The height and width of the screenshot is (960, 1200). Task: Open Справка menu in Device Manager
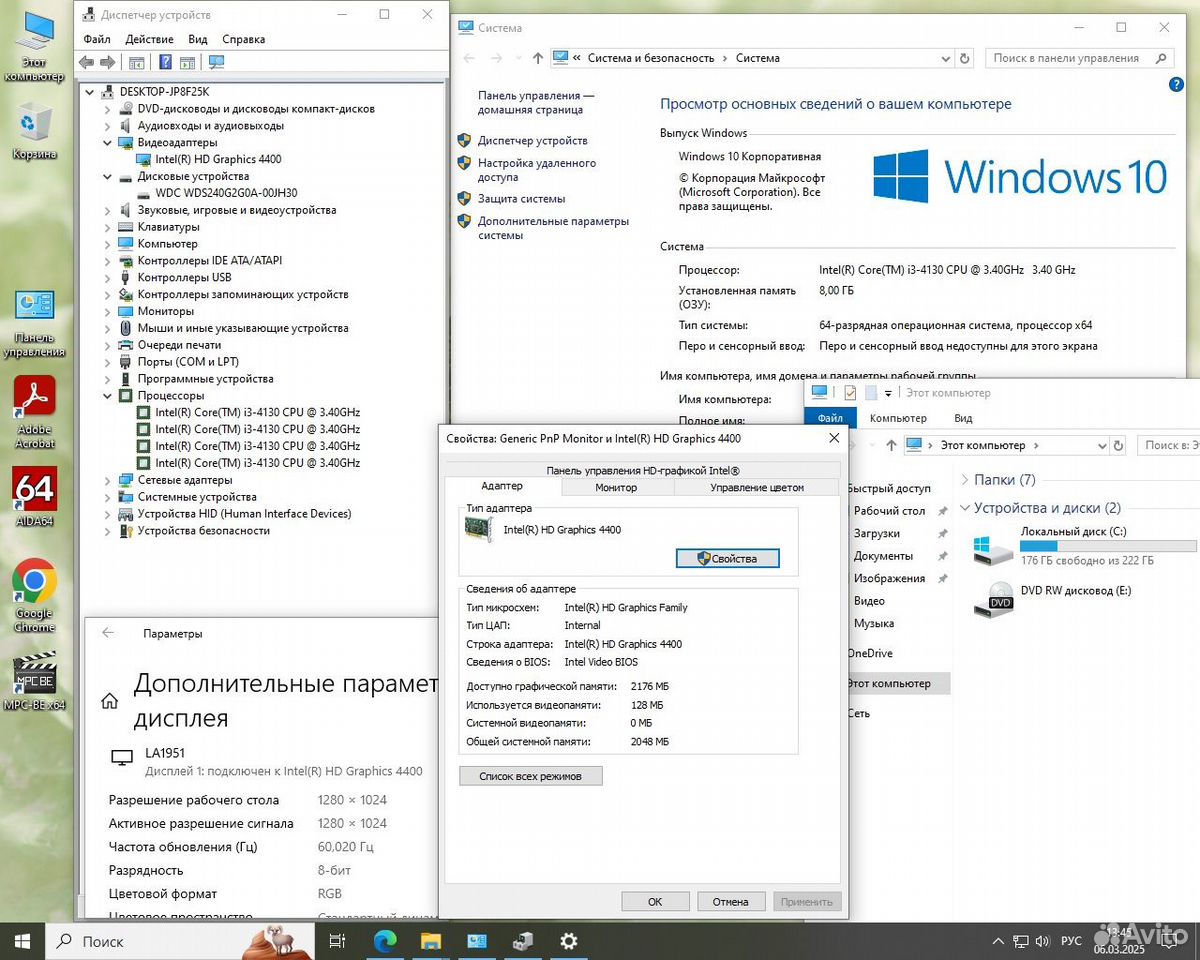pos(244,39)
